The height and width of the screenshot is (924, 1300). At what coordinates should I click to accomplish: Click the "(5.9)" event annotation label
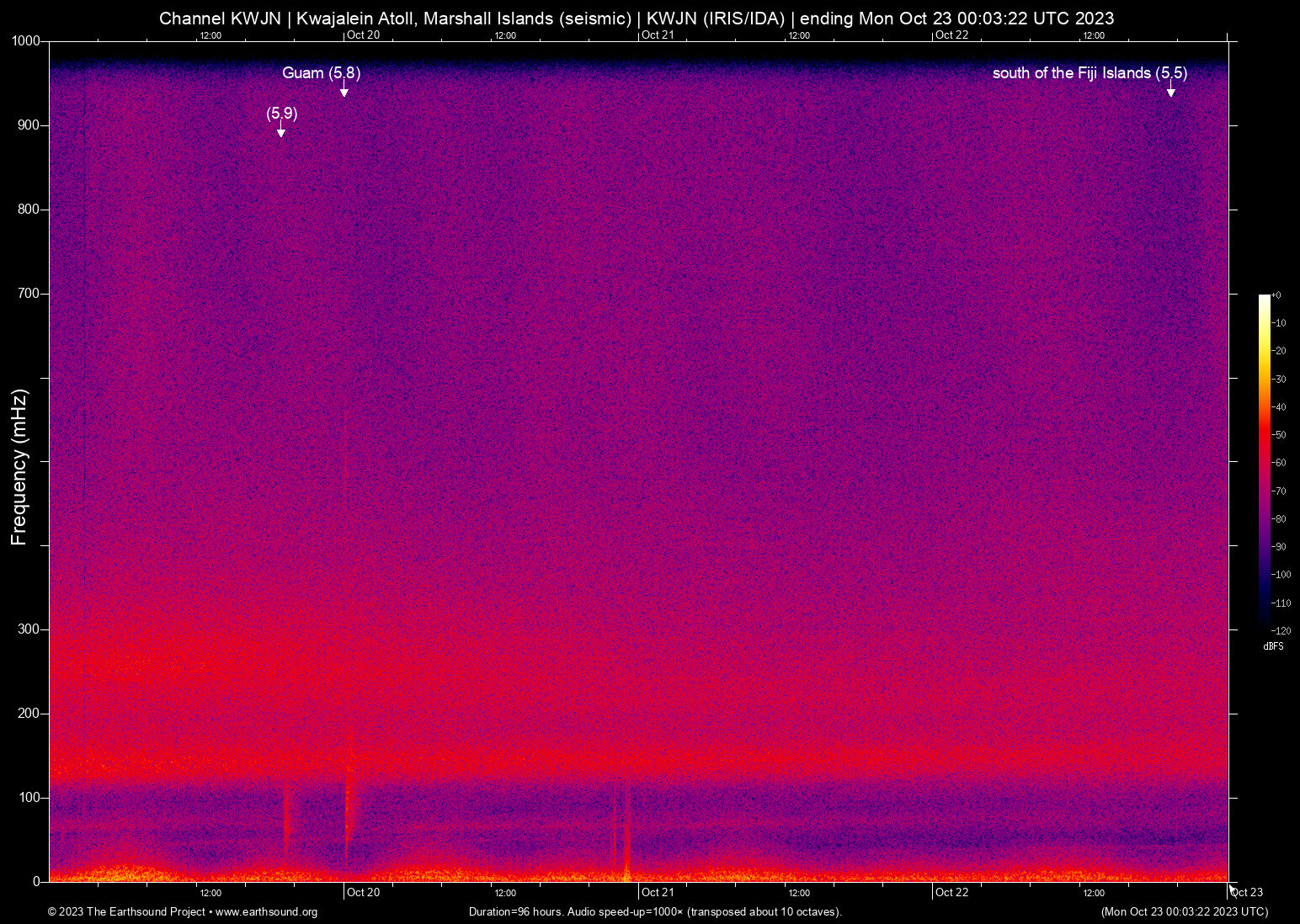282,113
